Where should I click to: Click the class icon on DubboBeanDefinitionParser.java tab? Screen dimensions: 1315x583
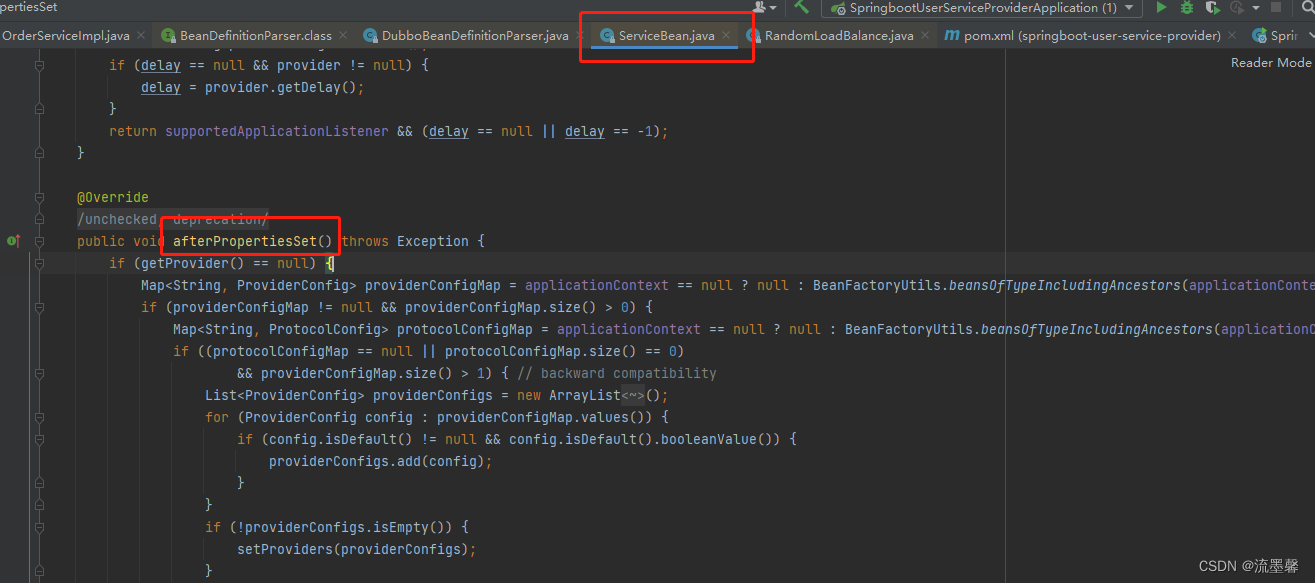370,36
